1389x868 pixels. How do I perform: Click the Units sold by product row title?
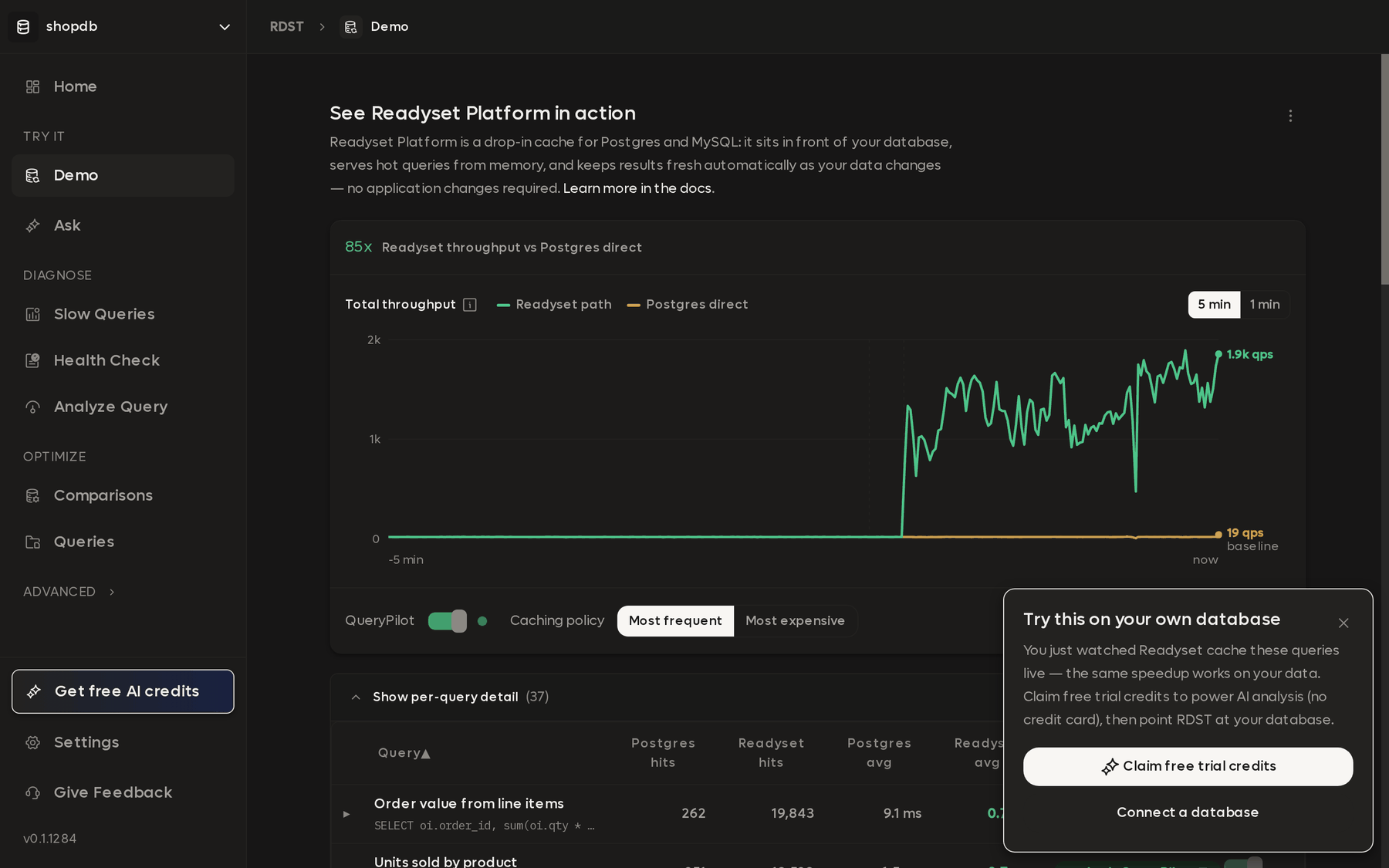(445, 861)
